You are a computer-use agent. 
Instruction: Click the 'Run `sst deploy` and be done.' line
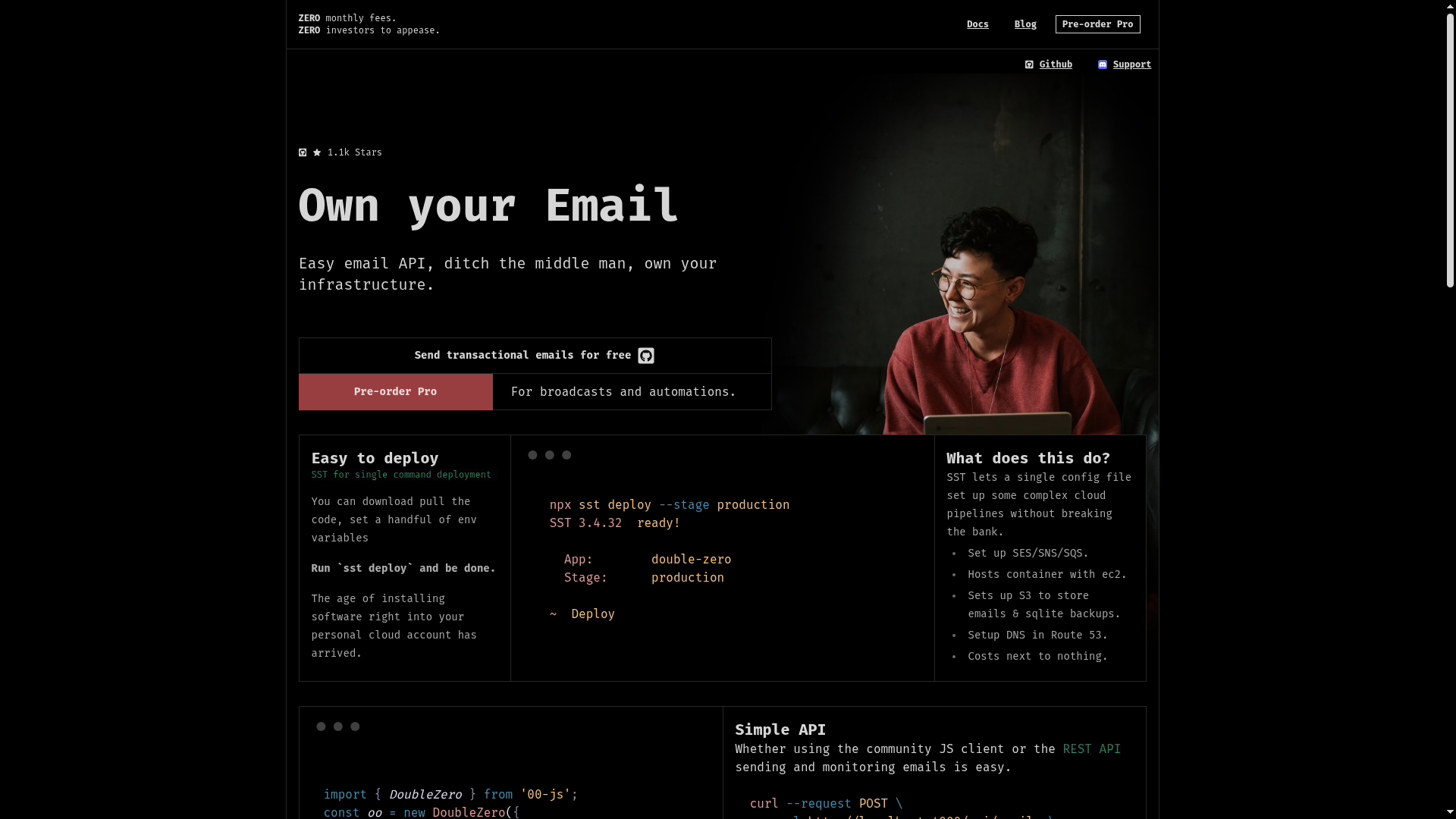pyautogui.click(x=403, y=568)
